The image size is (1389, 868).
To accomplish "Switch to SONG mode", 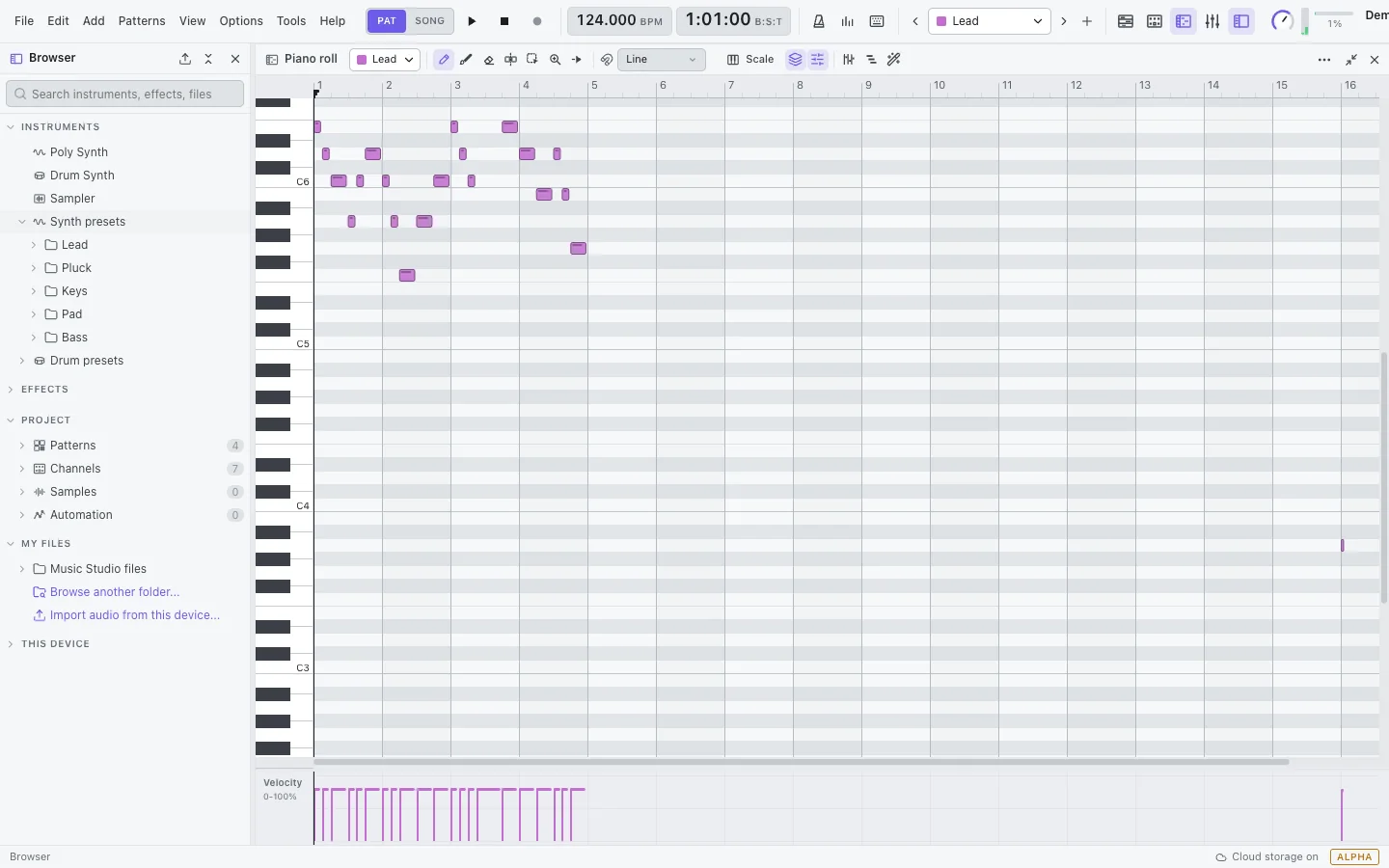I will point(430,21).
